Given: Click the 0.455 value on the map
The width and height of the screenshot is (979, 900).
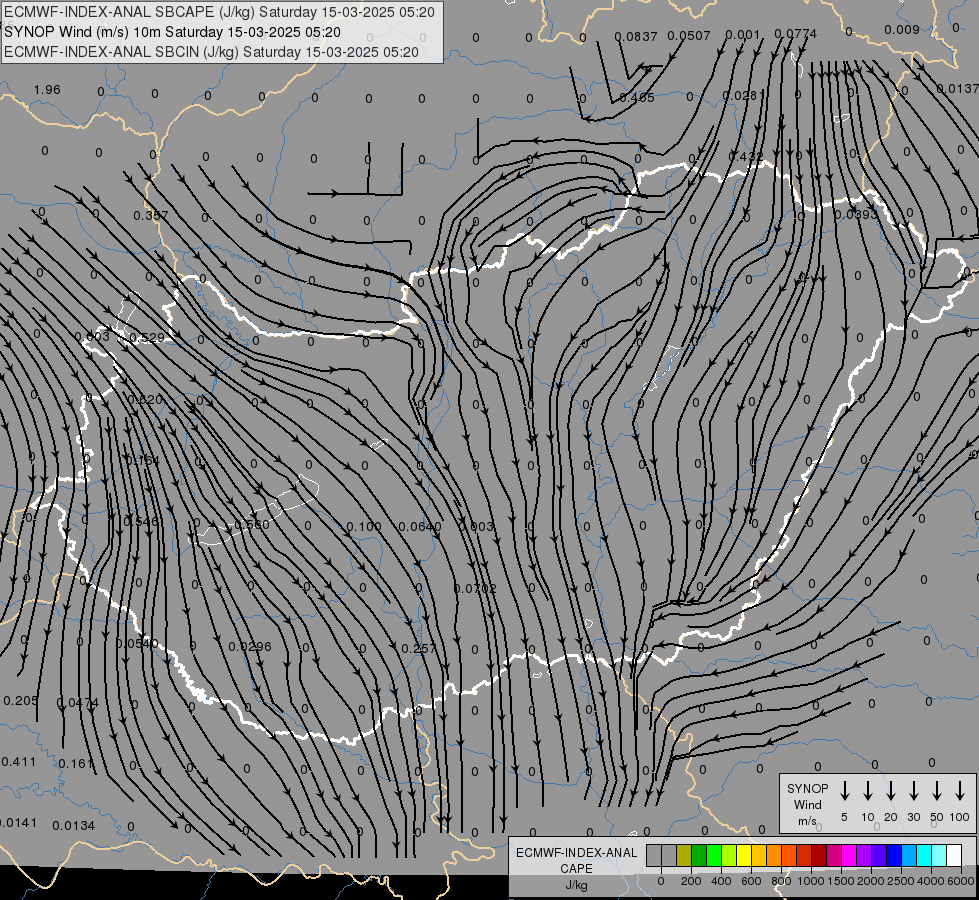Looking at the screenshot, I should point(637,98).
